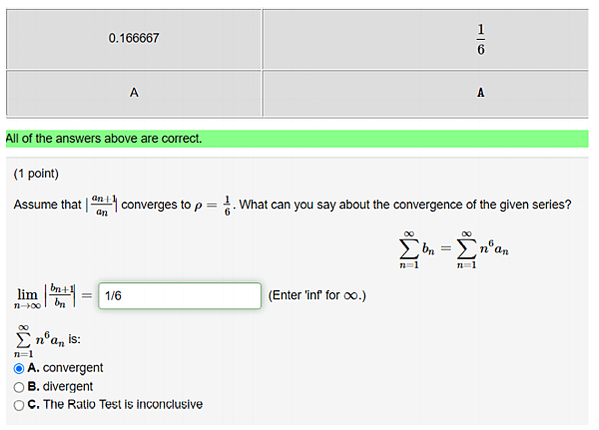Click the 'divergent' answer label text
Viewport: 599px width, 430px height.
coord(68,386)
